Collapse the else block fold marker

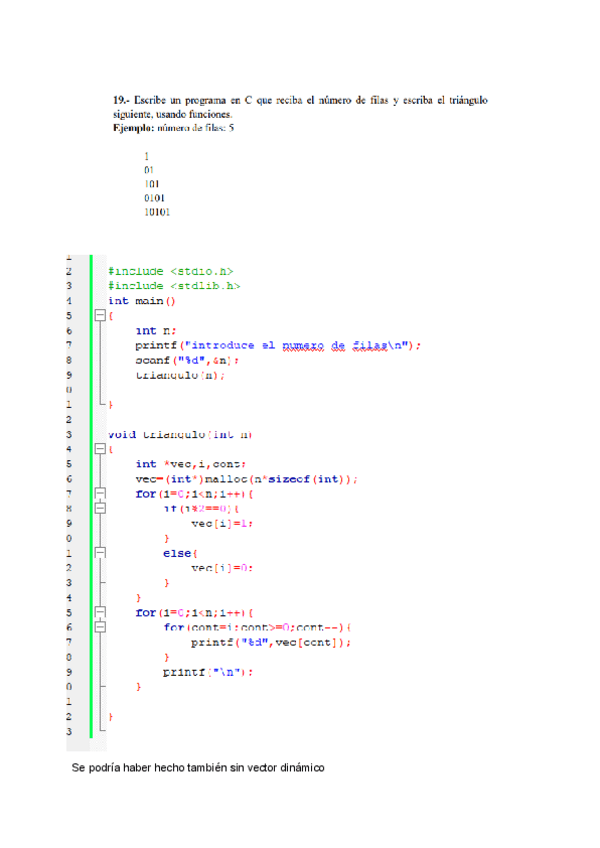tap(100, 553)
